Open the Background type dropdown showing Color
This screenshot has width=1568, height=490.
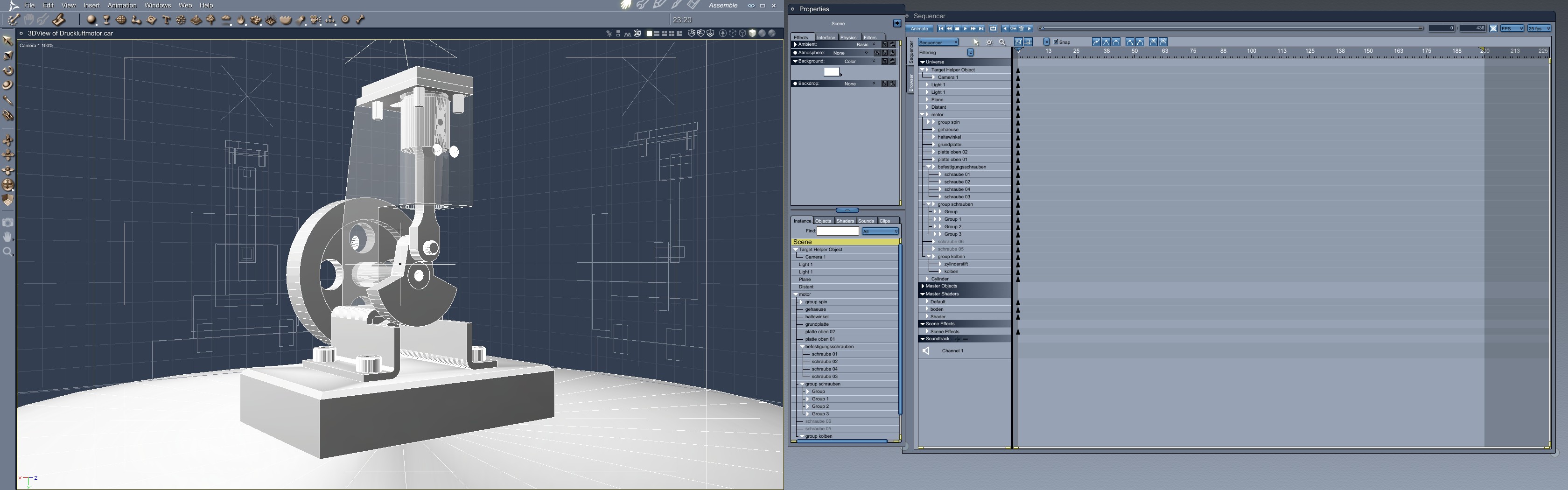pyautogui.click(x=860, y=62)
